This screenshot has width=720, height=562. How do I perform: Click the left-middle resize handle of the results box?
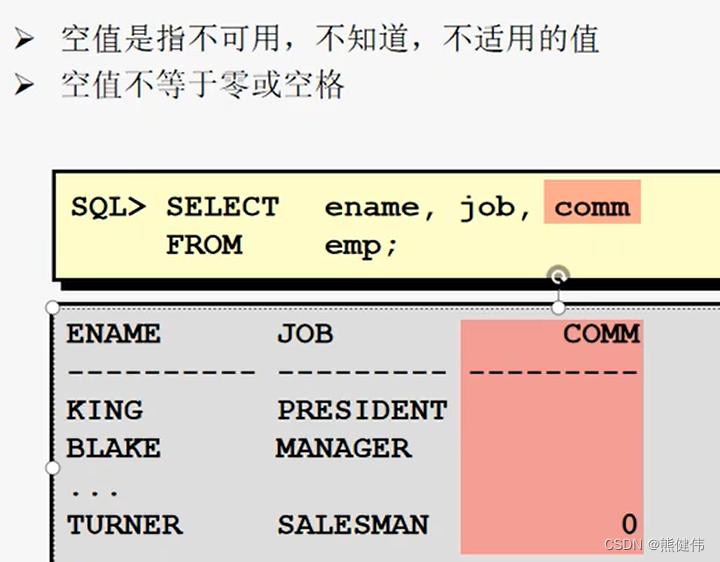pyautogui.click(x=53, y=468)
